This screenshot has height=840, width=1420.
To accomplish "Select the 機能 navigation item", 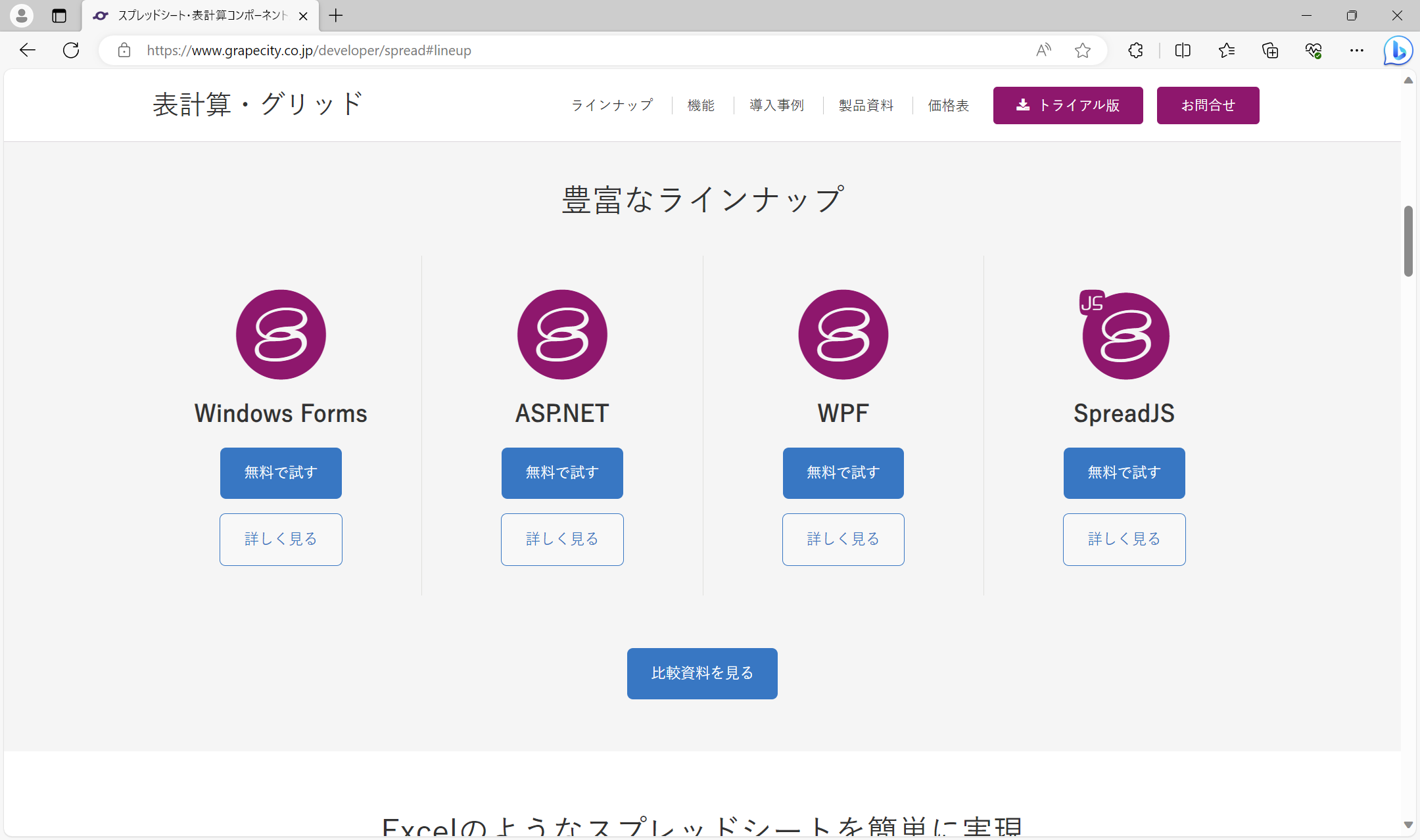I will point(701,105).
